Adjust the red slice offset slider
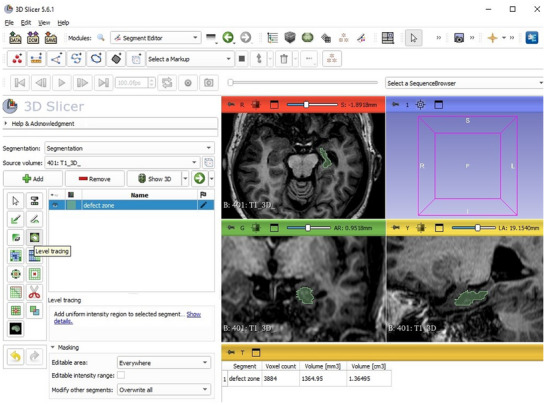The width and height of the screenshot is (546, 405). coord(312,104)
